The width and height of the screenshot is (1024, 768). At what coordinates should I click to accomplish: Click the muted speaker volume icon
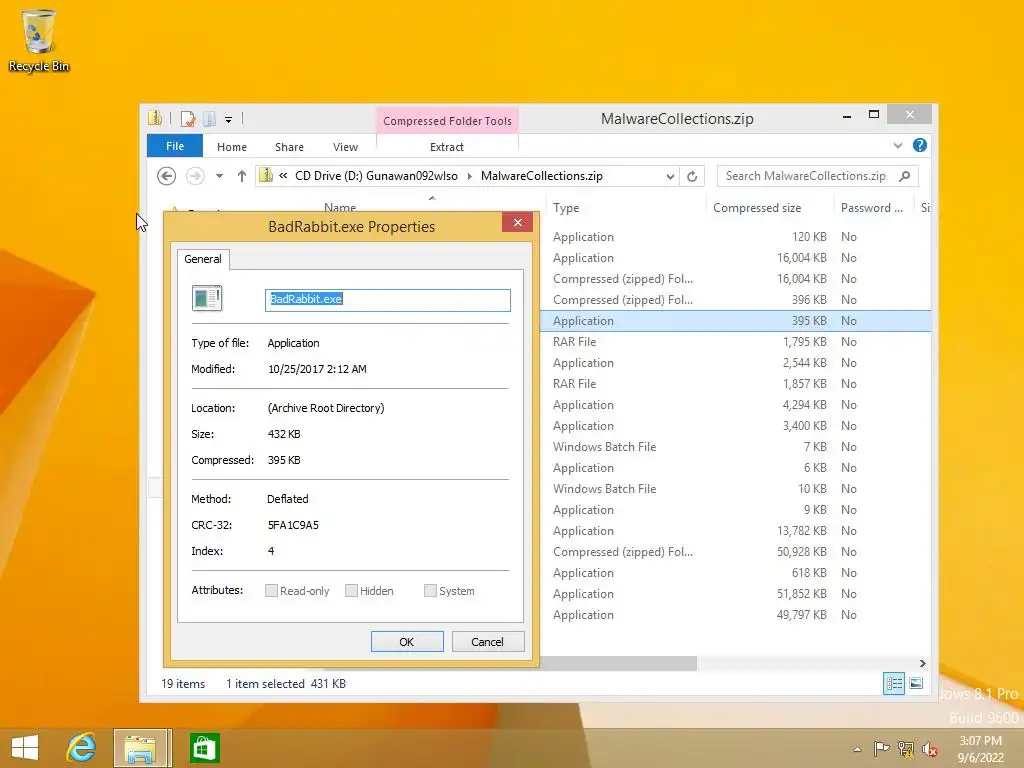(x=929, y=749)
